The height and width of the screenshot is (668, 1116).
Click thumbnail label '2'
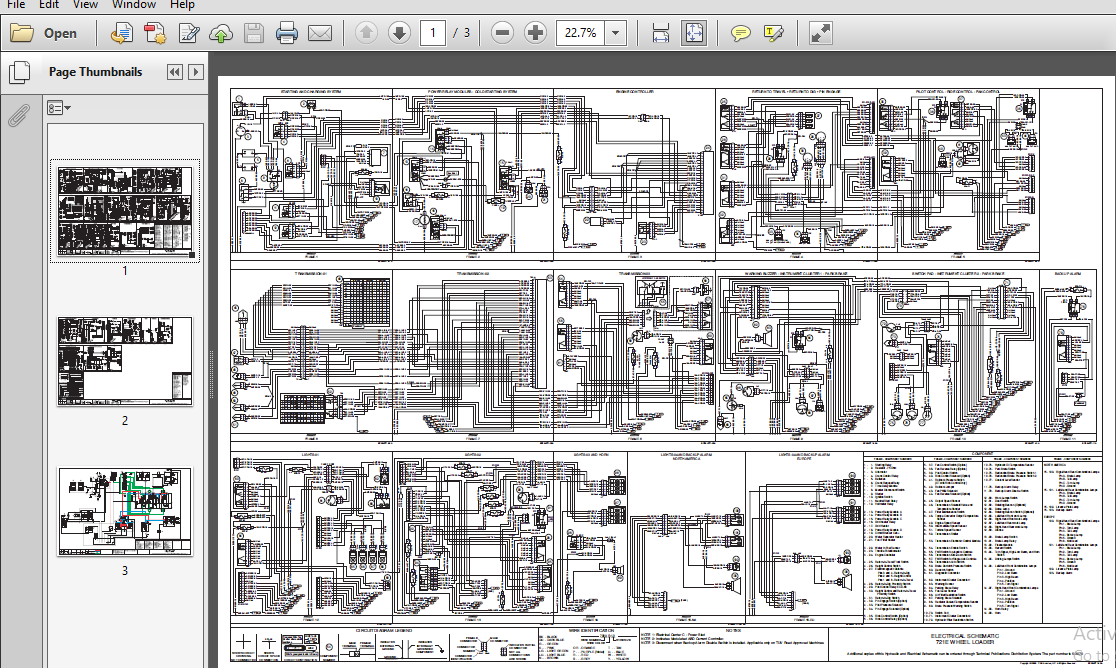point(125,420)
